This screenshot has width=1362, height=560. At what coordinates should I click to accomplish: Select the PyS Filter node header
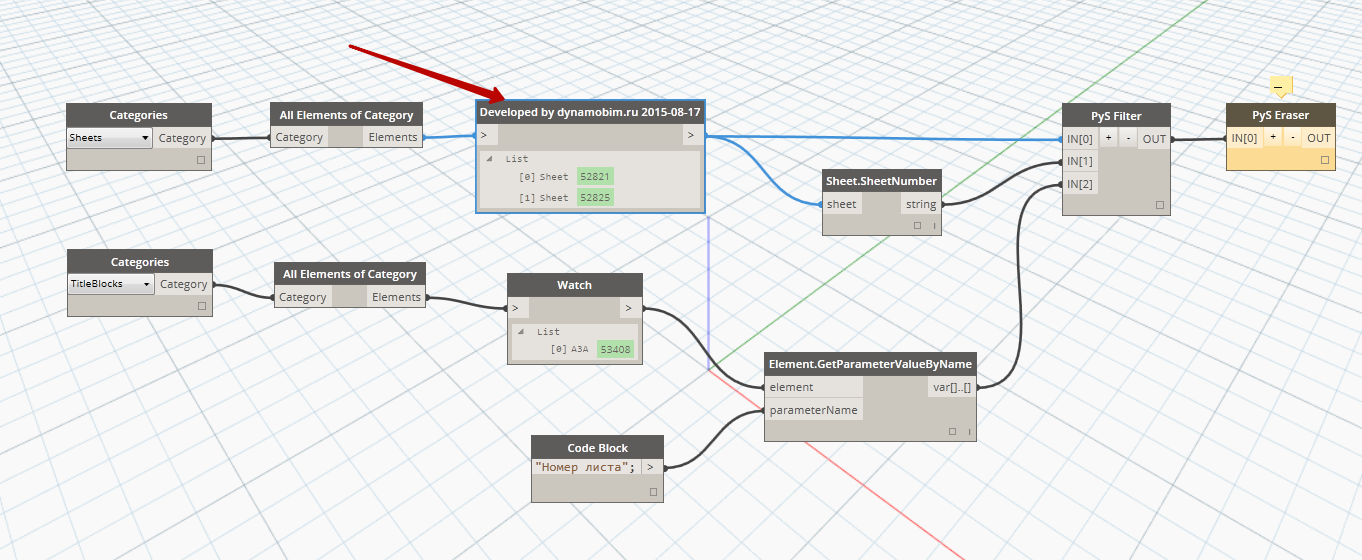pos(1116,116)
